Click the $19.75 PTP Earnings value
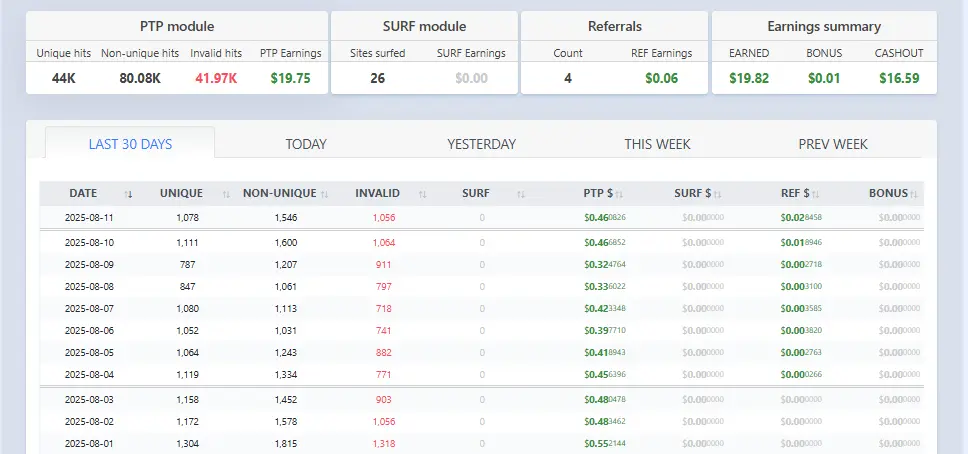Viewport: 968px width, 454px height. point(291,78)
